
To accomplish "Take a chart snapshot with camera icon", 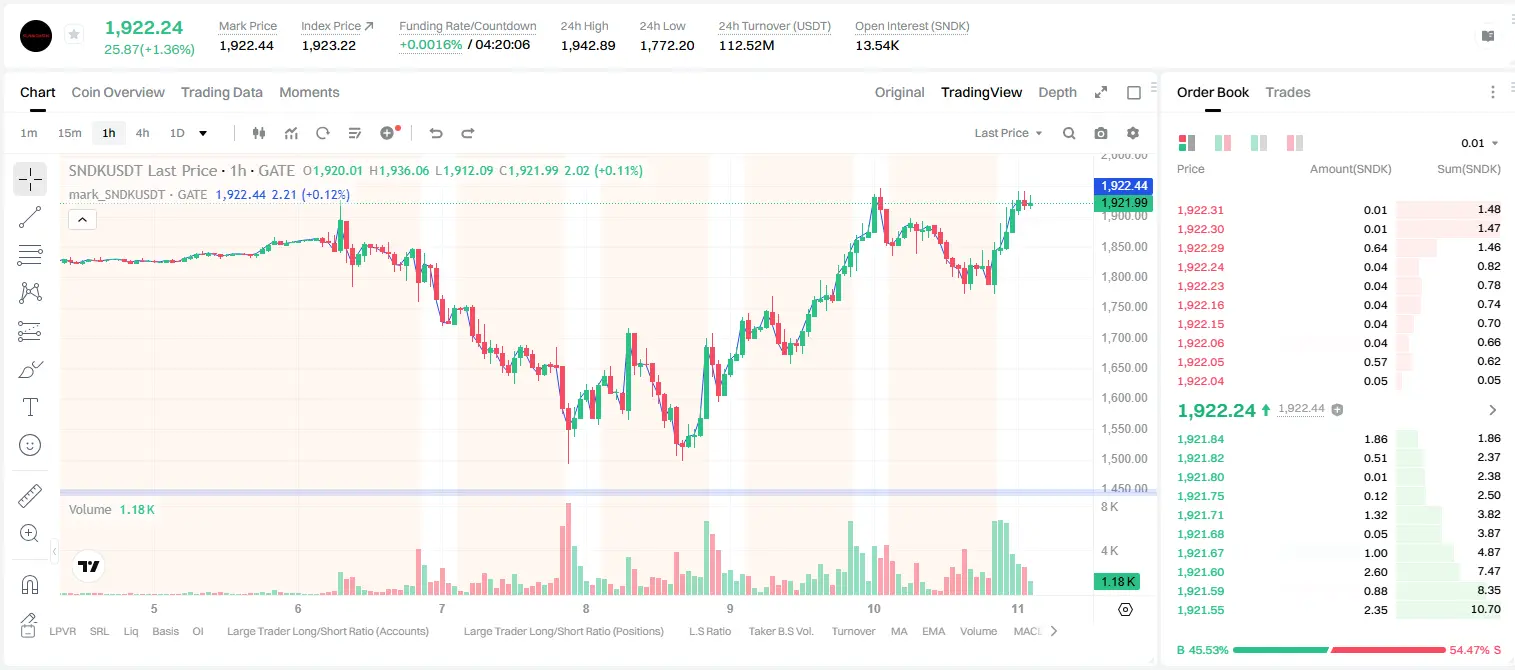I will click(1101, 133).
